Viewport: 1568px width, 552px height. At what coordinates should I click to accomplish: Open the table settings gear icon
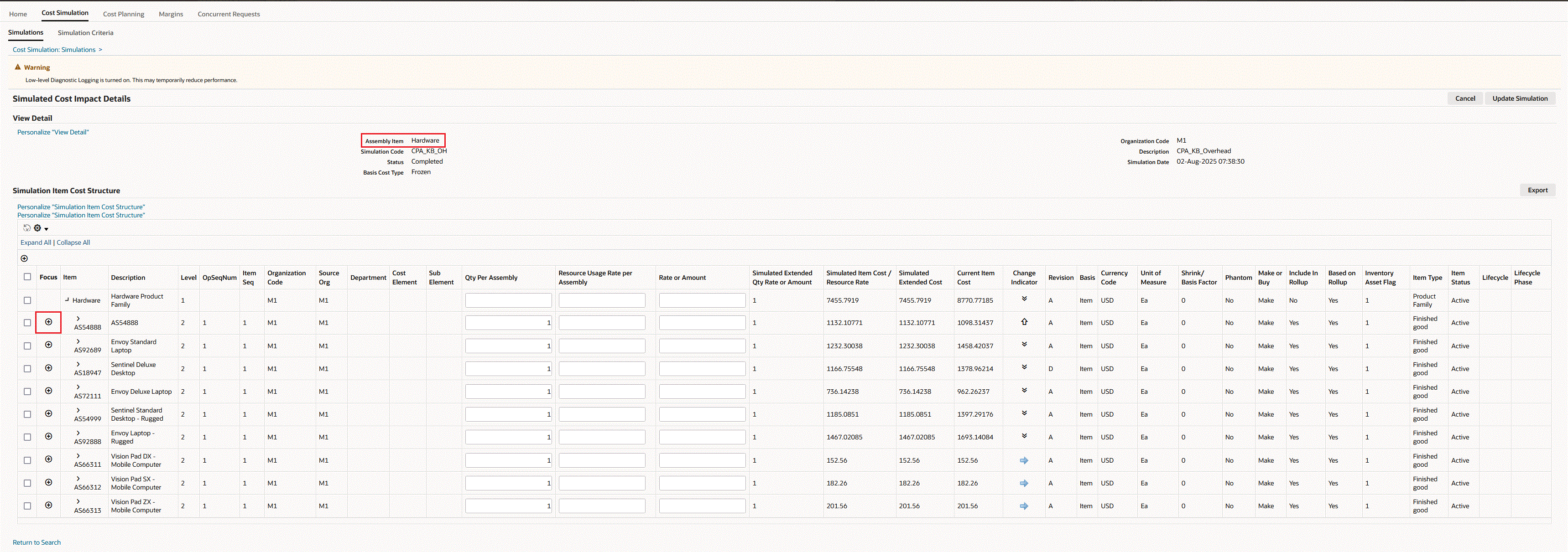[38, 228]
